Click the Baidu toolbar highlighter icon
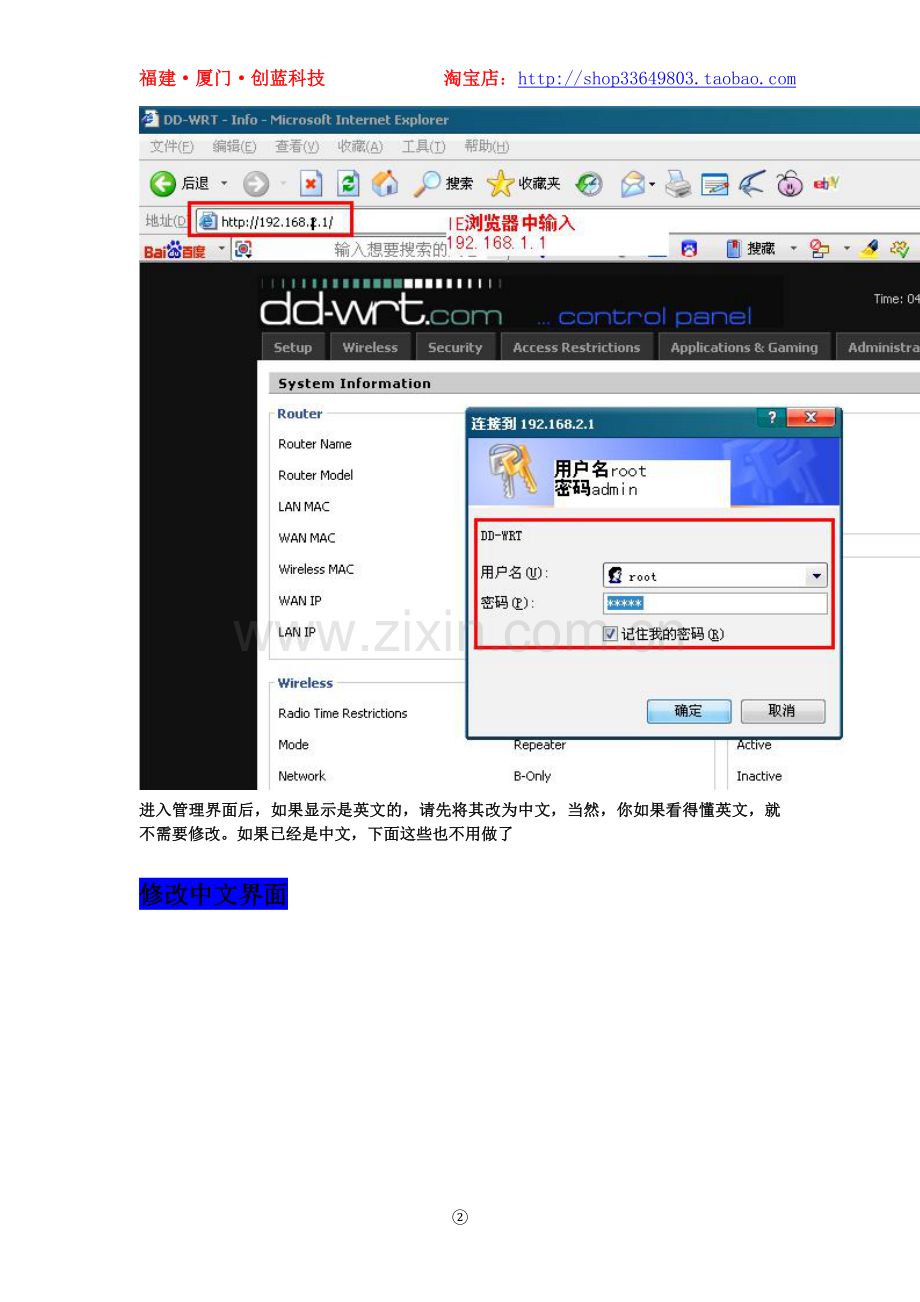Viewport: 920px width, 1302px height. (869, 249)
